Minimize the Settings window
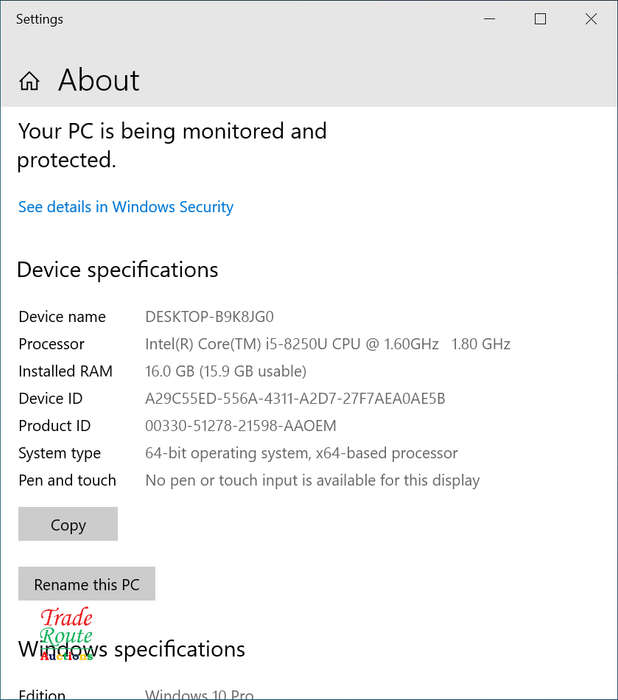Screen dimensions: 618x700 (x=489, y=19)
